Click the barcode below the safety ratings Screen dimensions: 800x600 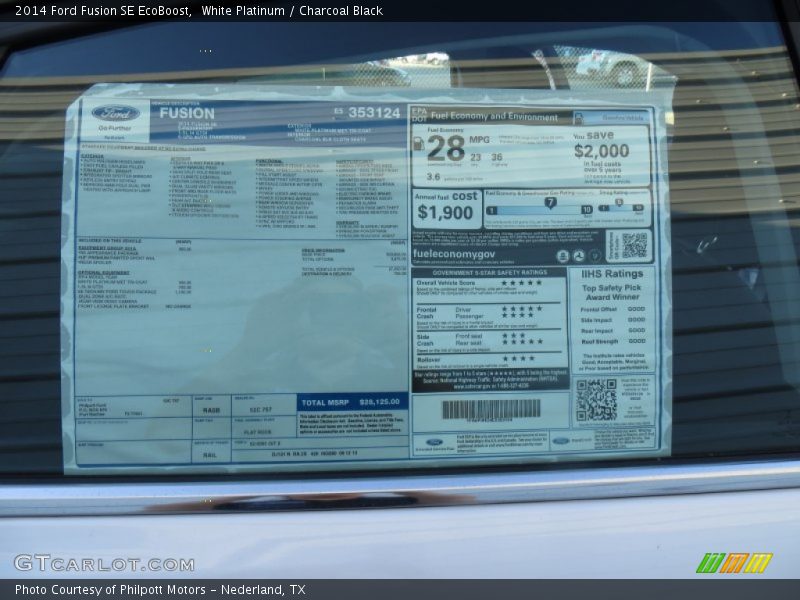[490, 409]
